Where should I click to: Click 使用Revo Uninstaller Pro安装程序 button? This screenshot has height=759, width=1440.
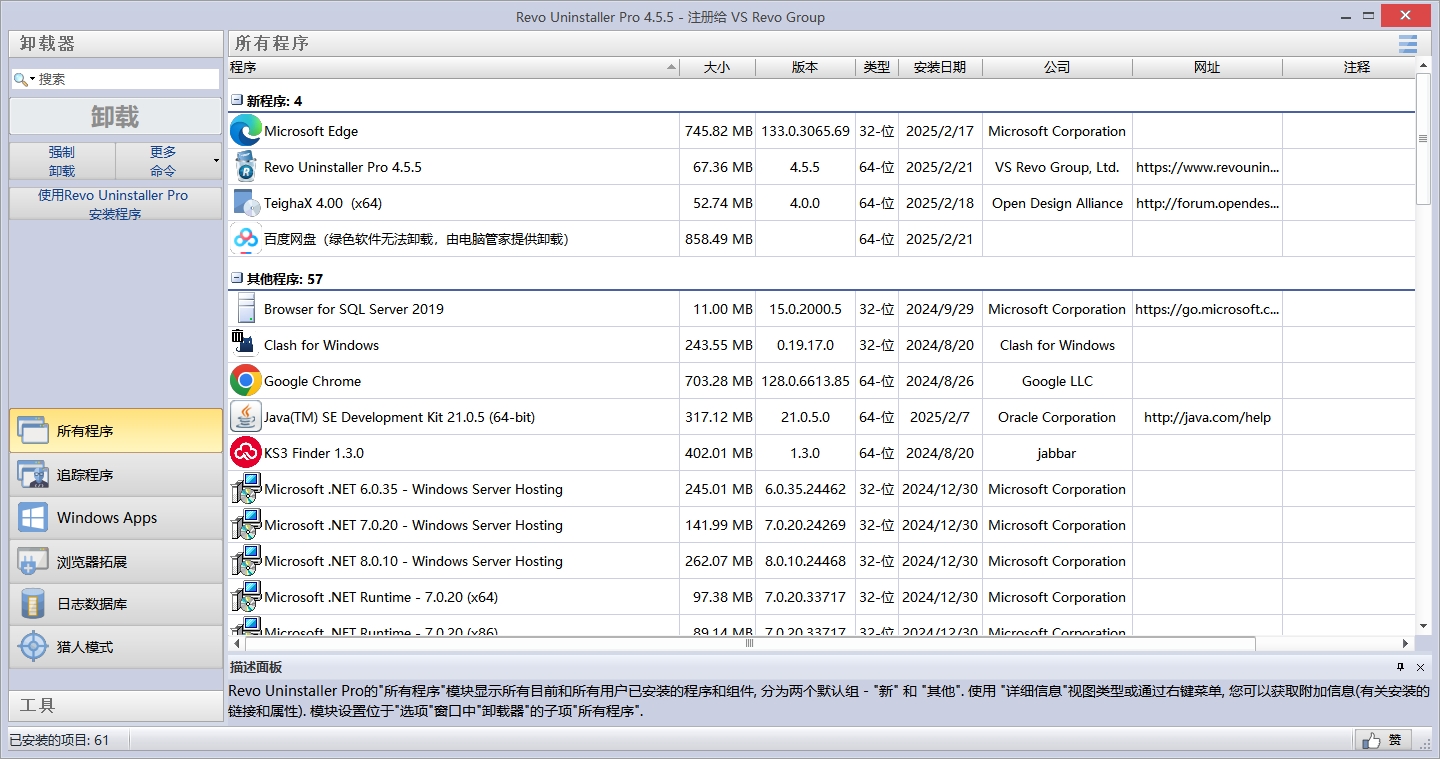click(x=116, y=204)
